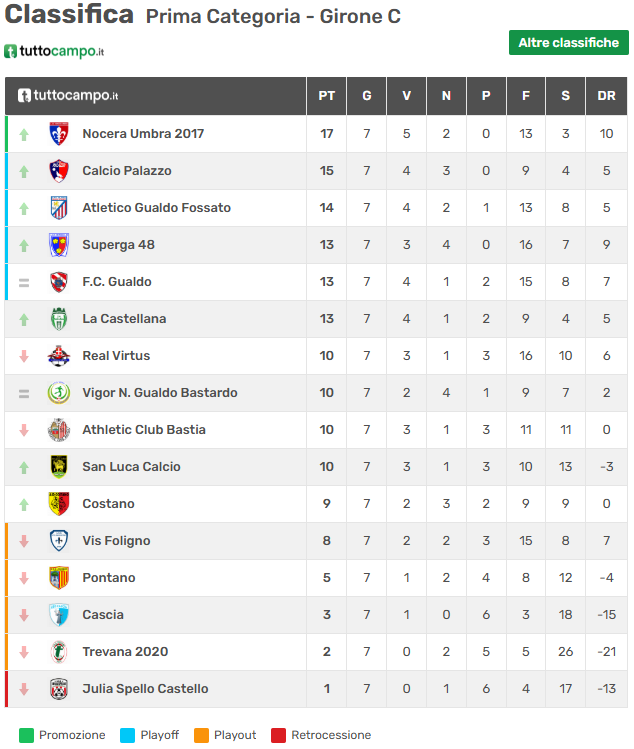The image size is (634, 749).
Task: Click the Superga 48 team crest
Action: 59,245
